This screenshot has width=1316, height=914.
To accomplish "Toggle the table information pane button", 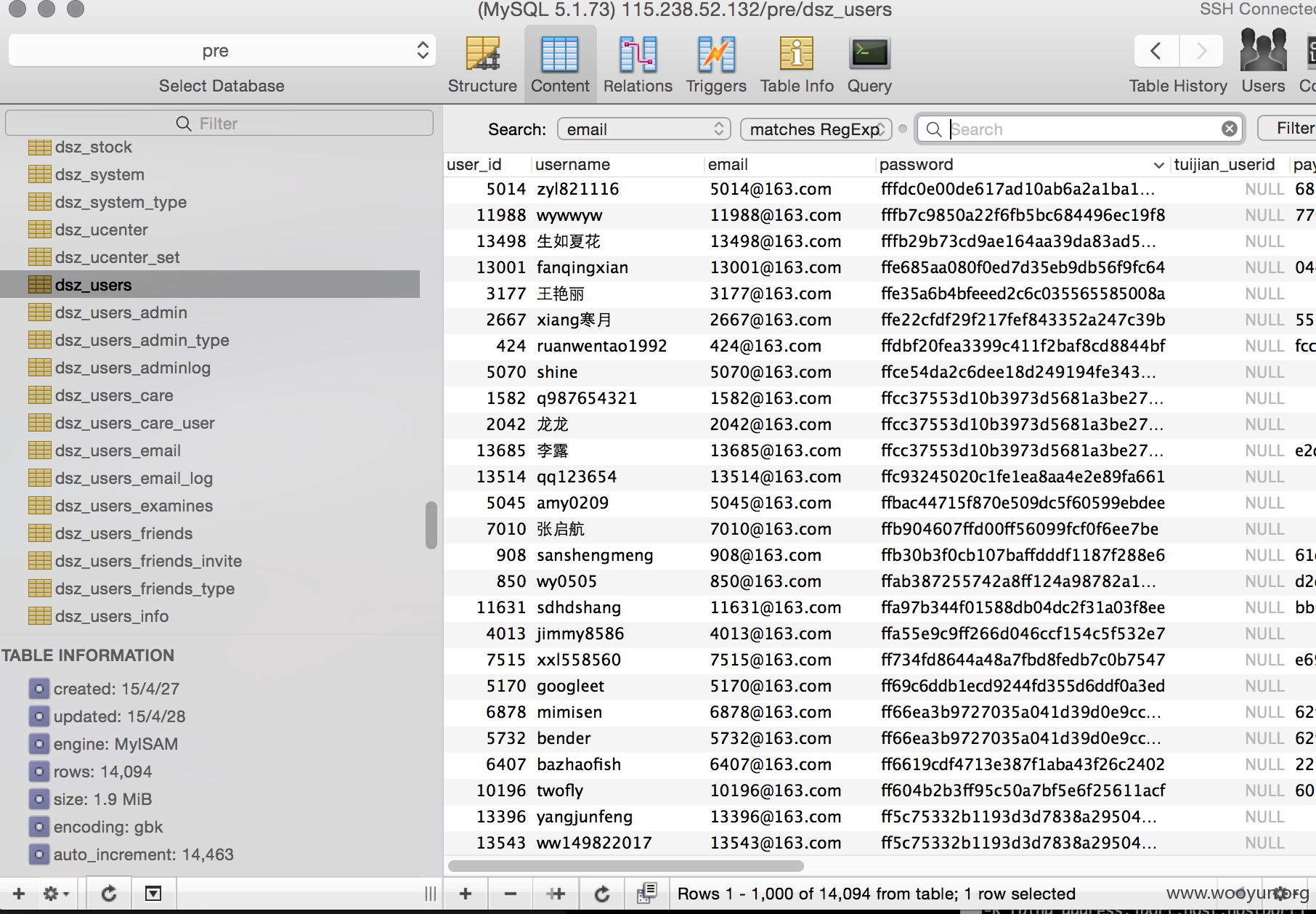I will click(153, 894).
